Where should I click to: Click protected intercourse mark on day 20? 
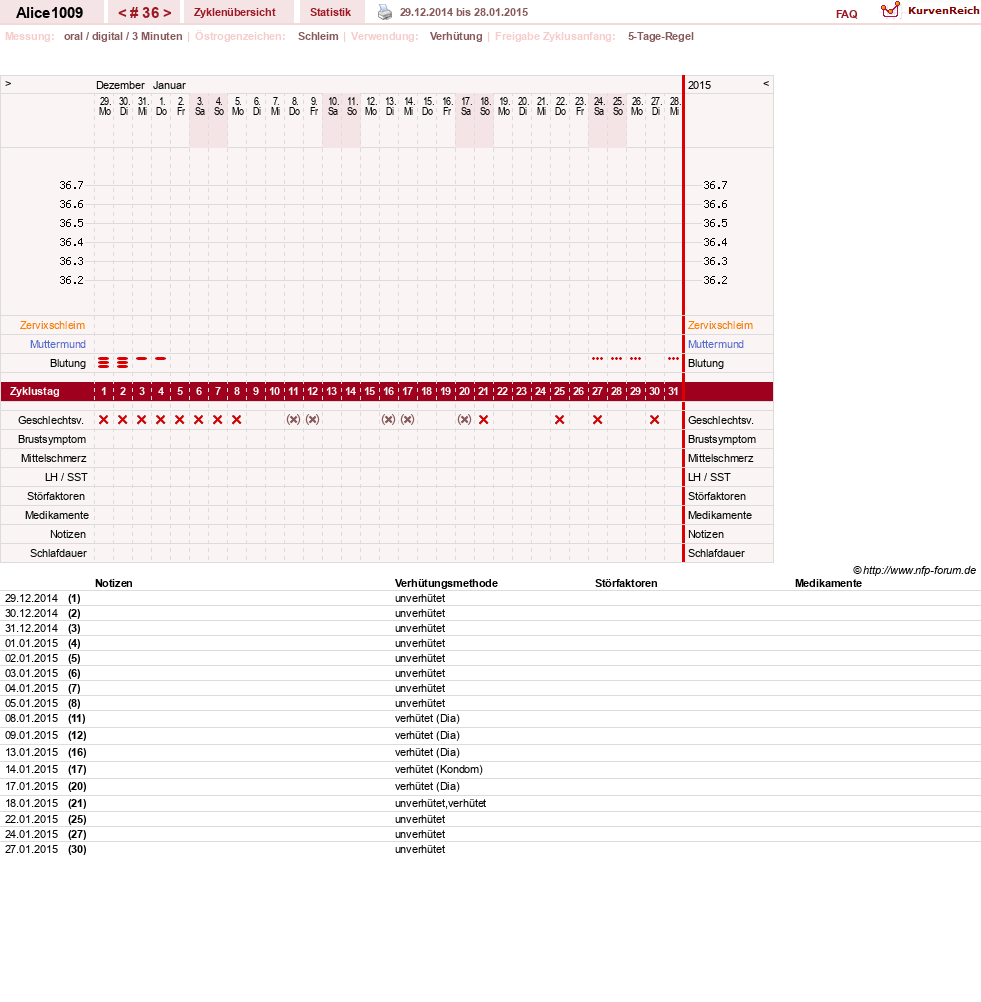tap(465, 420)
